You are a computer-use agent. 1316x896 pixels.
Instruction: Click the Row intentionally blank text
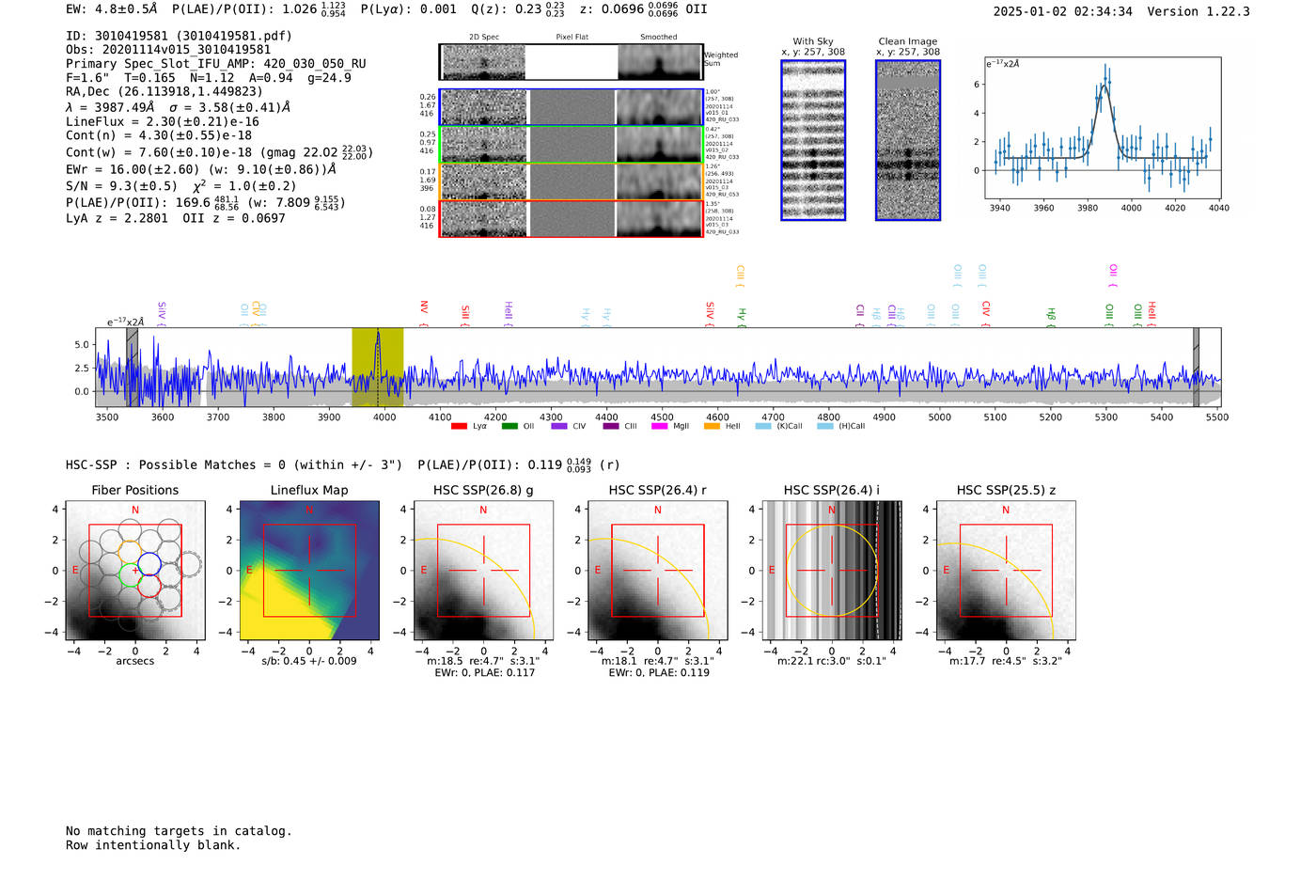[x=153, y=845]
